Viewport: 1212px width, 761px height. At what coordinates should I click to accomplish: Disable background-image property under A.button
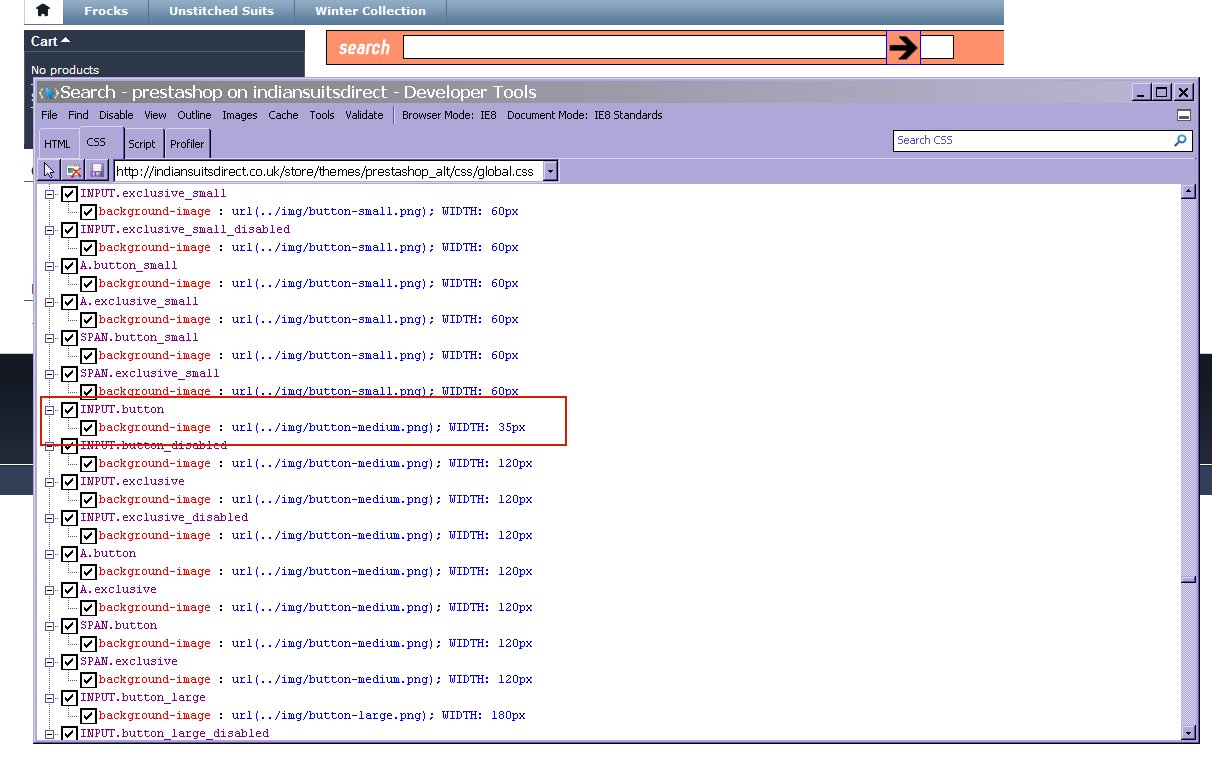(88, 572)
